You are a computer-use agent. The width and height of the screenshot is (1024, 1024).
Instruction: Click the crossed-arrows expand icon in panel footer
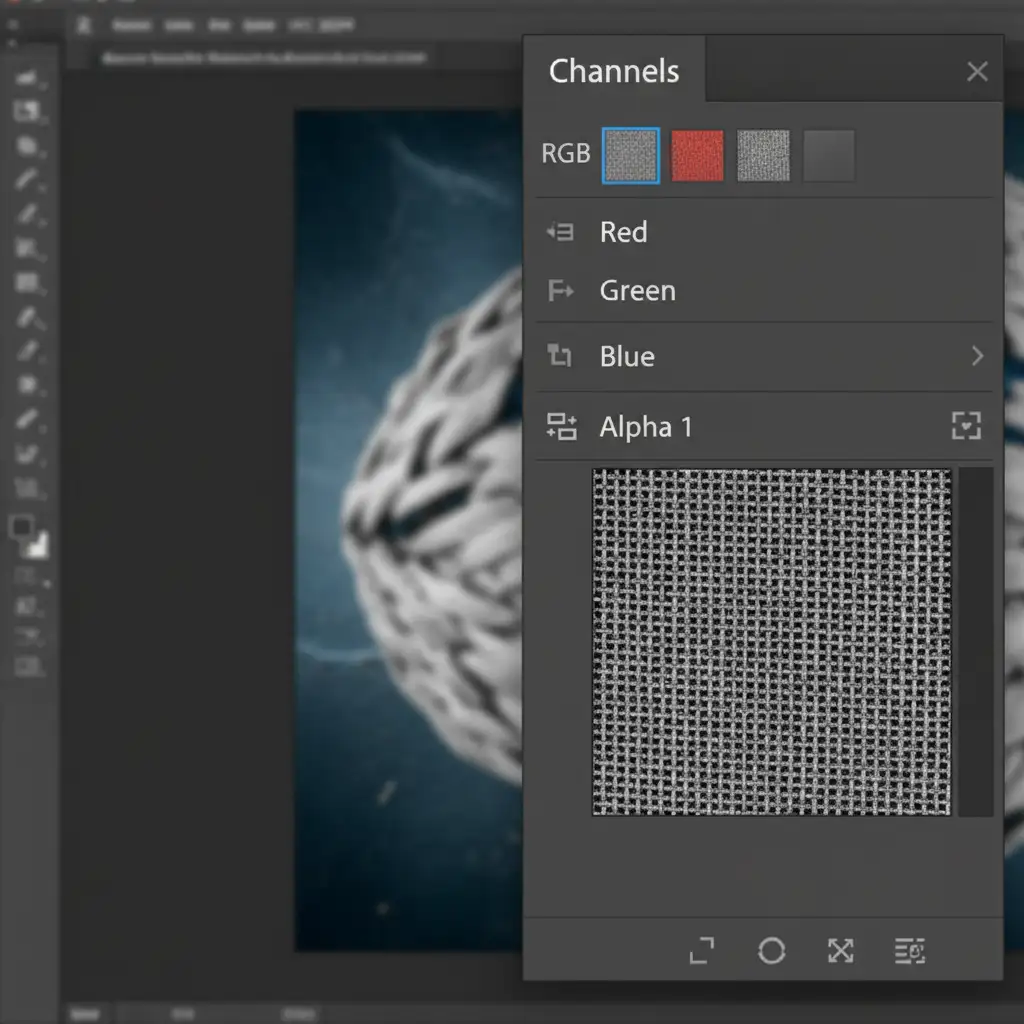pyautogui.click(x=840, y=951)
